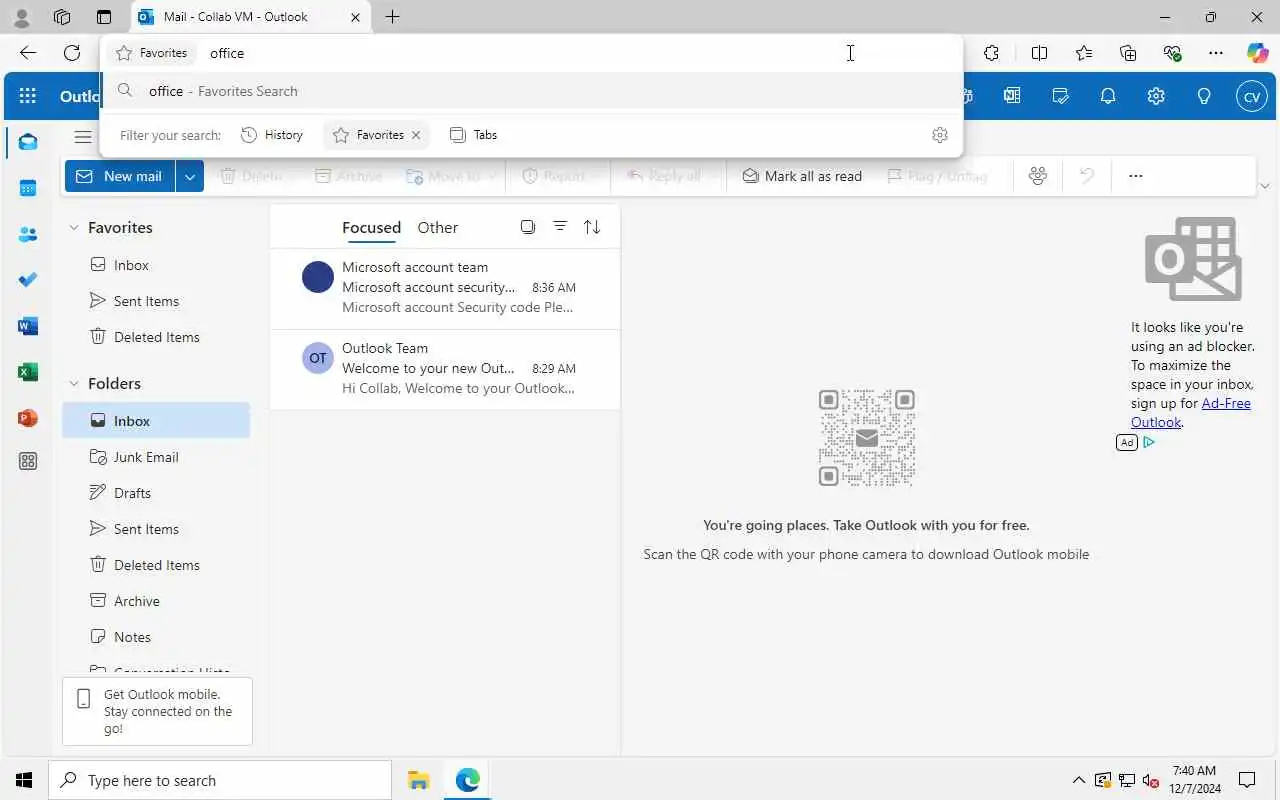
Task: Open Copilot icon in Edge toolbar
Action: [x=1257, y=53]
